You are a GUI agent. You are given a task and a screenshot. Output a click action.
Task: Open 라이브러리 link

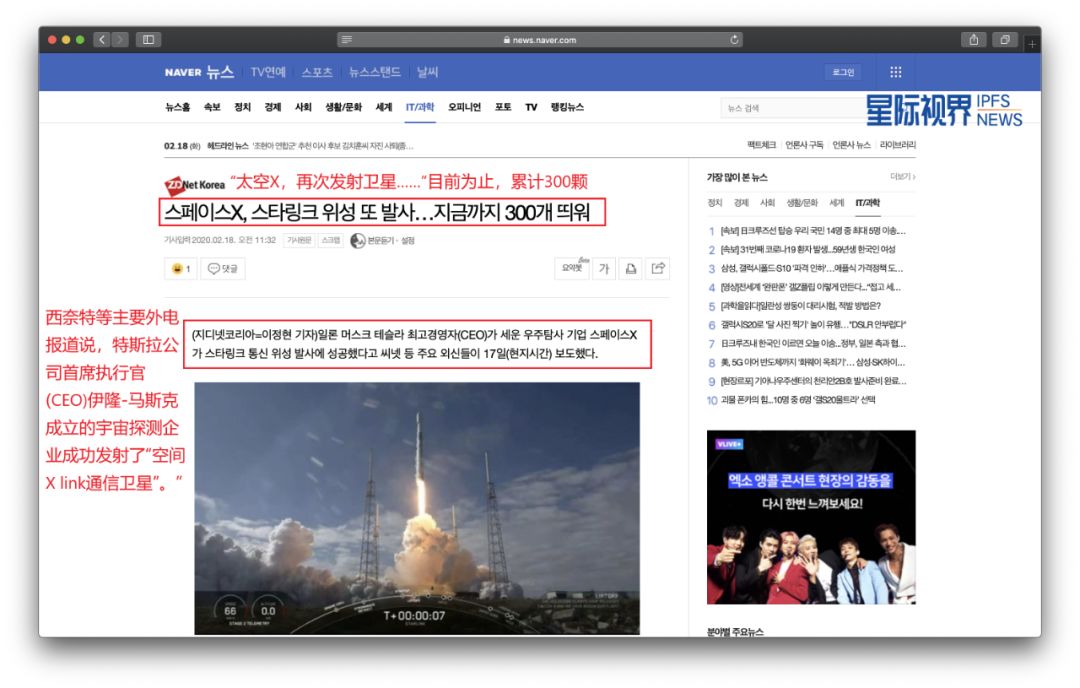[897, 145]
